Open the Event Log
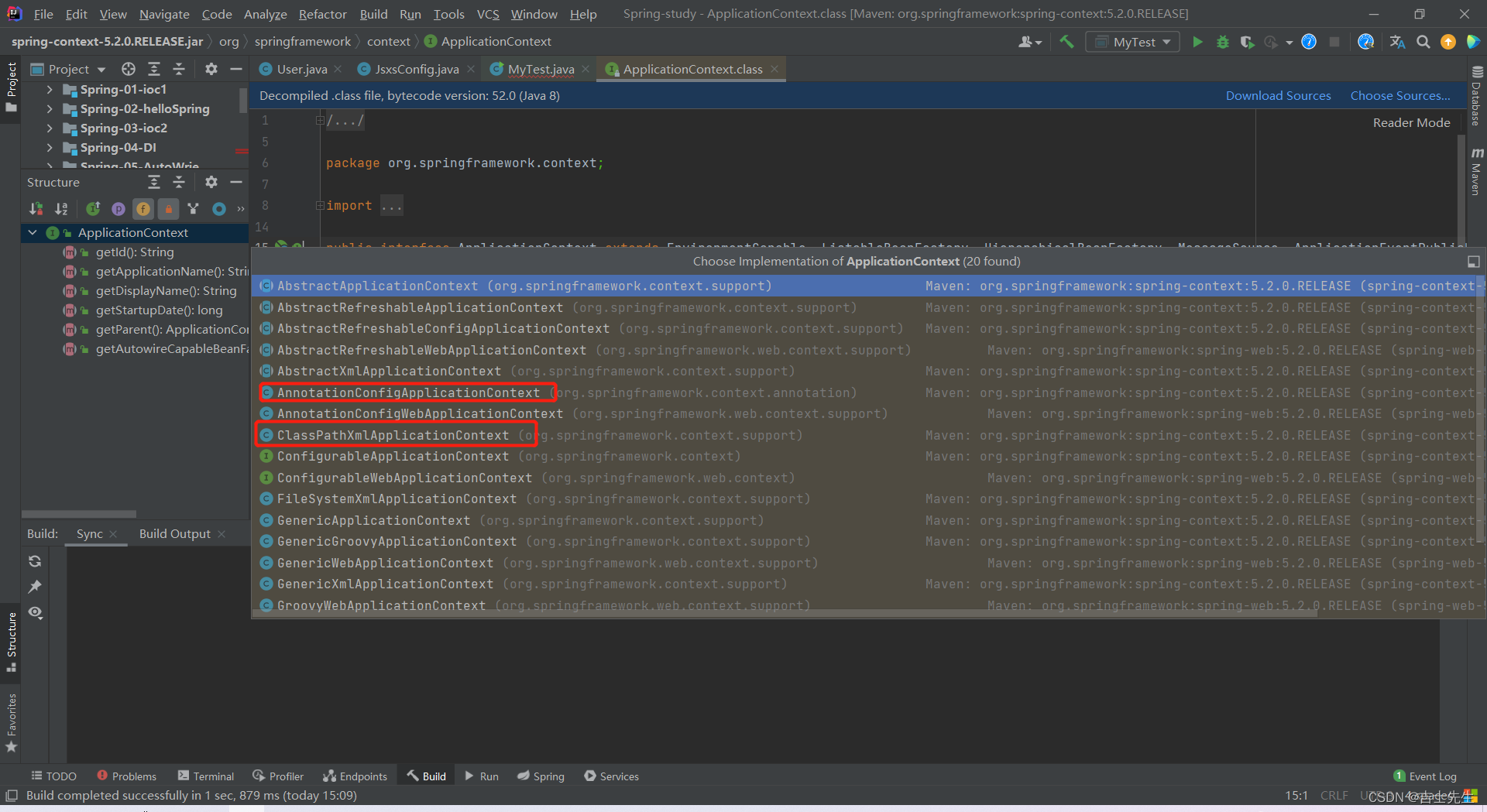 tap(1424, 776)
